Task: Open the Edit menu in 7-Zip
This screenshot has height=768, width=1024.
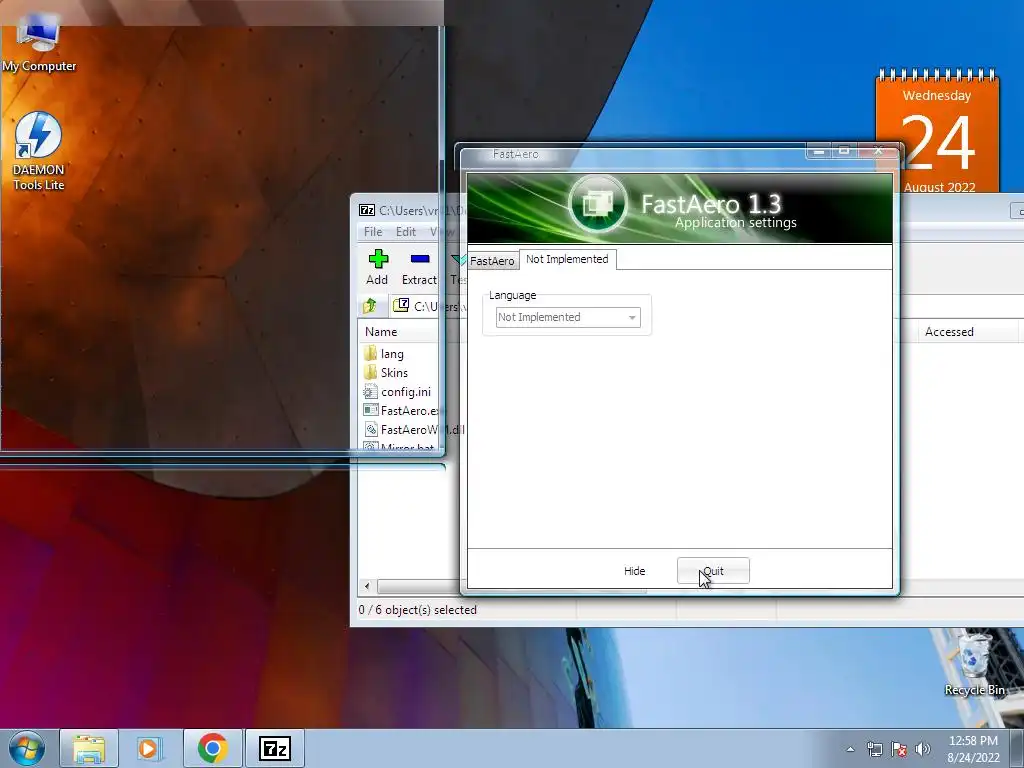Action: pyautogui.click(x=406, y=232)
